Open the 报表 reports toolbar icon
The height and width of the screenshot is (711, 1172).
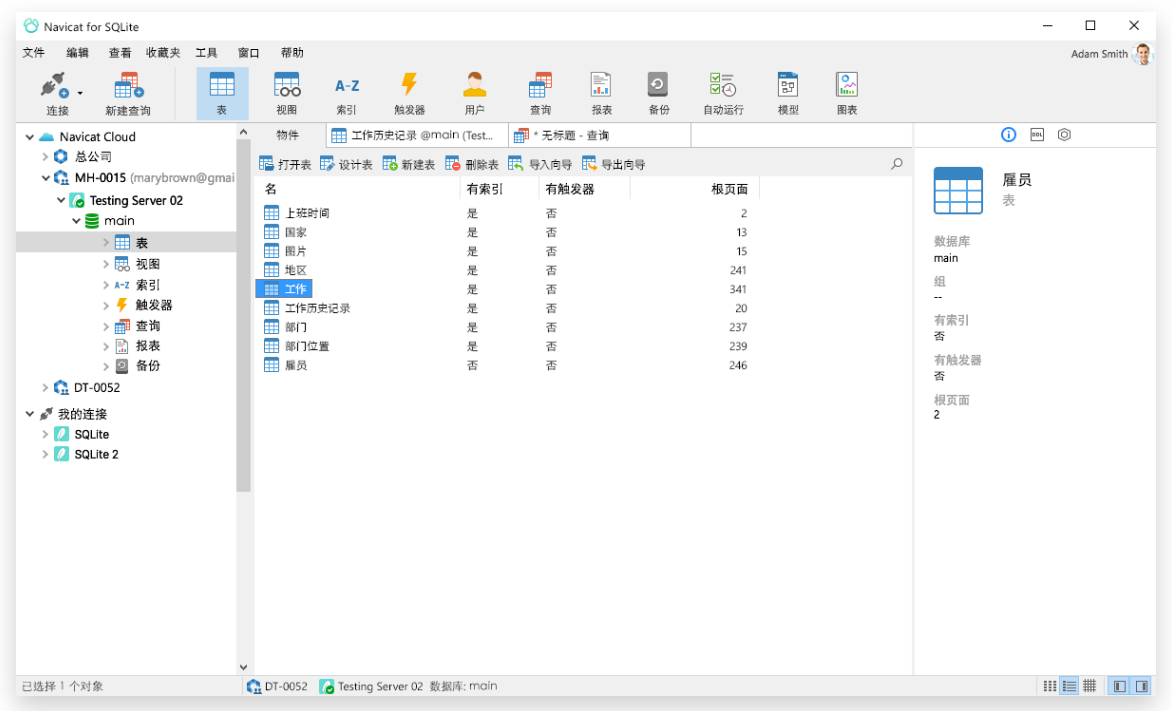(601, 93)
